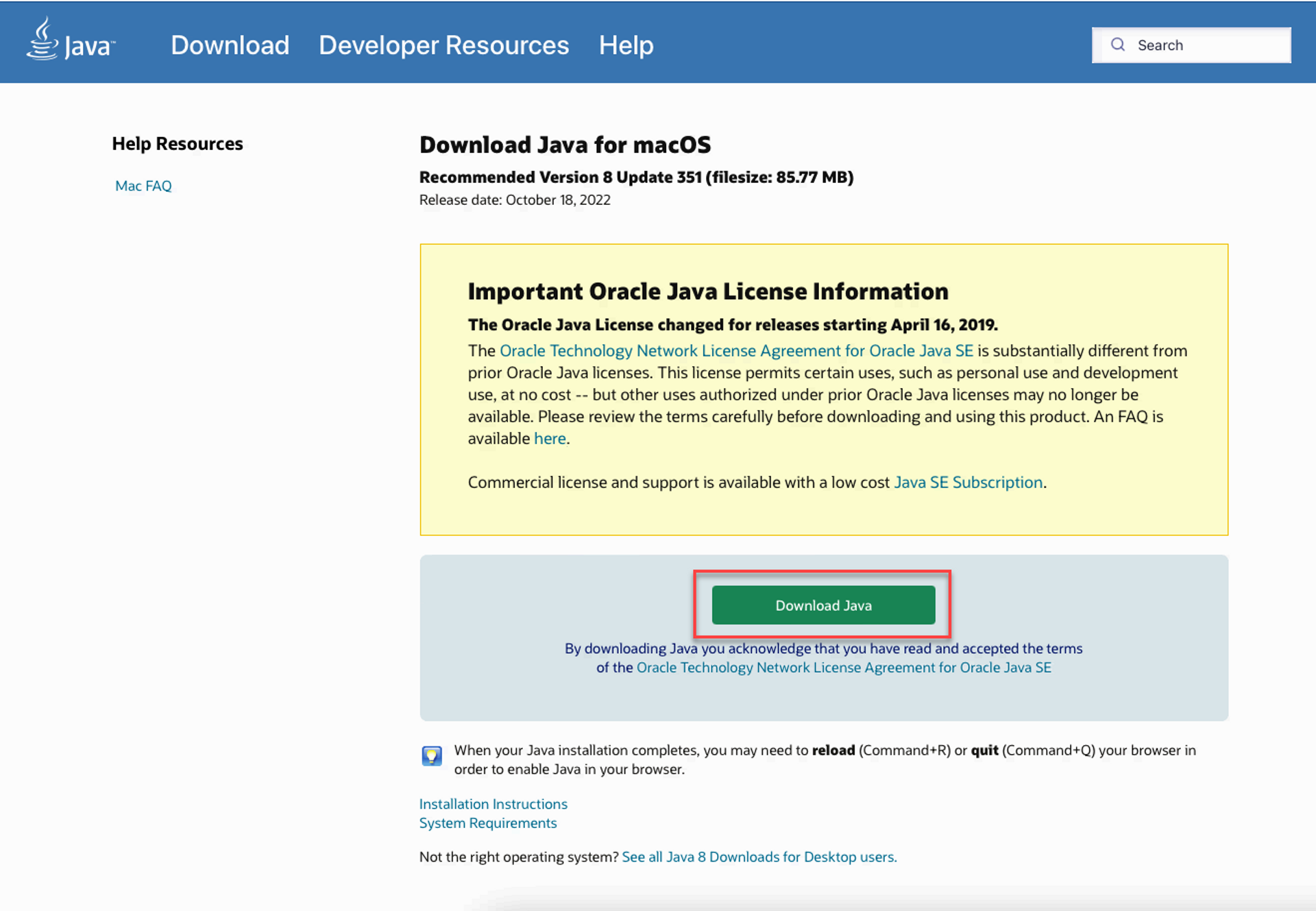Open license agreement link below Download button
Viewport: 1316px width, 911px height.
coord(844,668)
